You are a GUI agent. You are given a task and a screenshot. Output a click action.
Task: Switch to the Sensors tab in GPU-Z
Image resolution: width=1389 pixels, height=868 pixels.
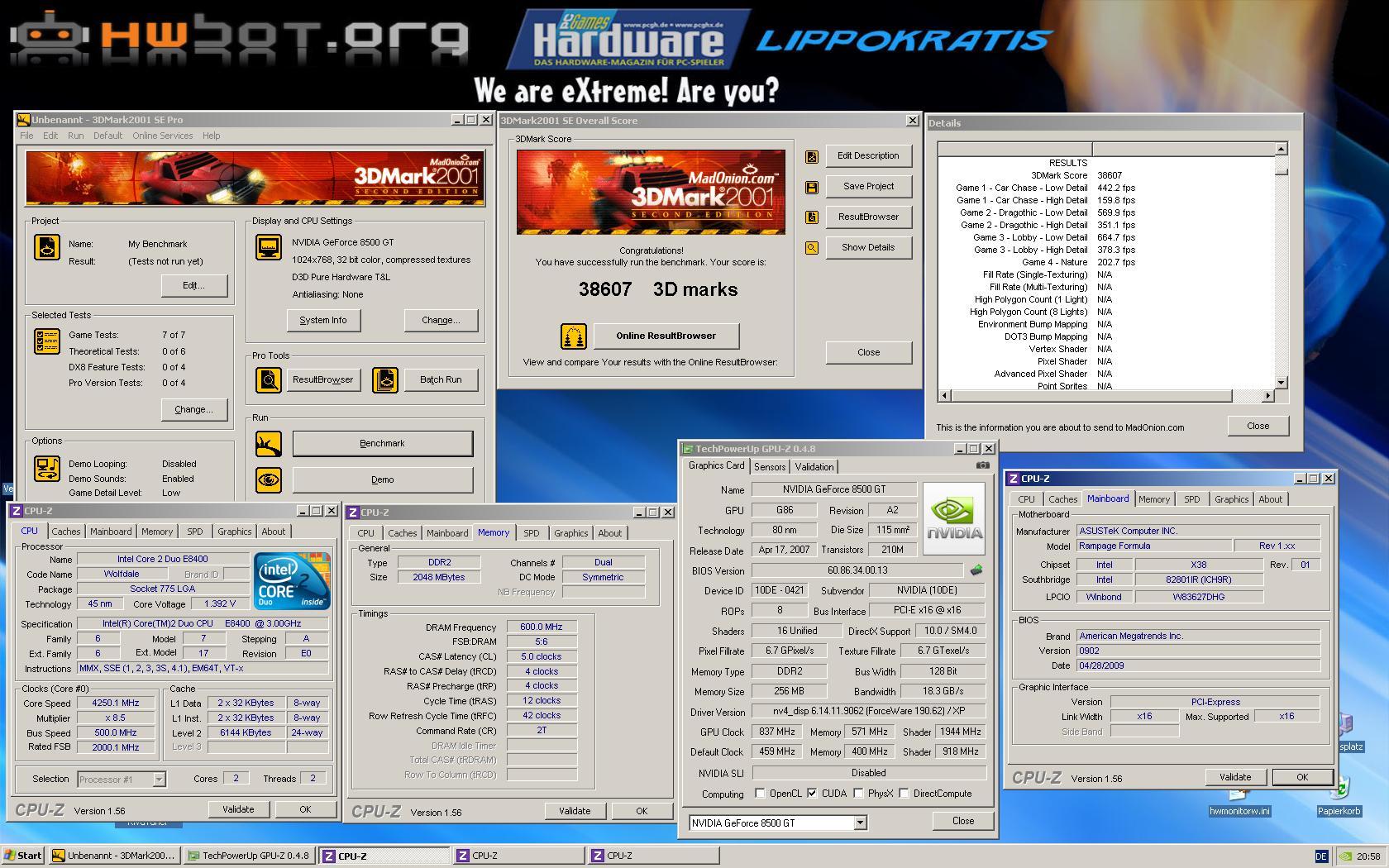(x=770, y=467)
